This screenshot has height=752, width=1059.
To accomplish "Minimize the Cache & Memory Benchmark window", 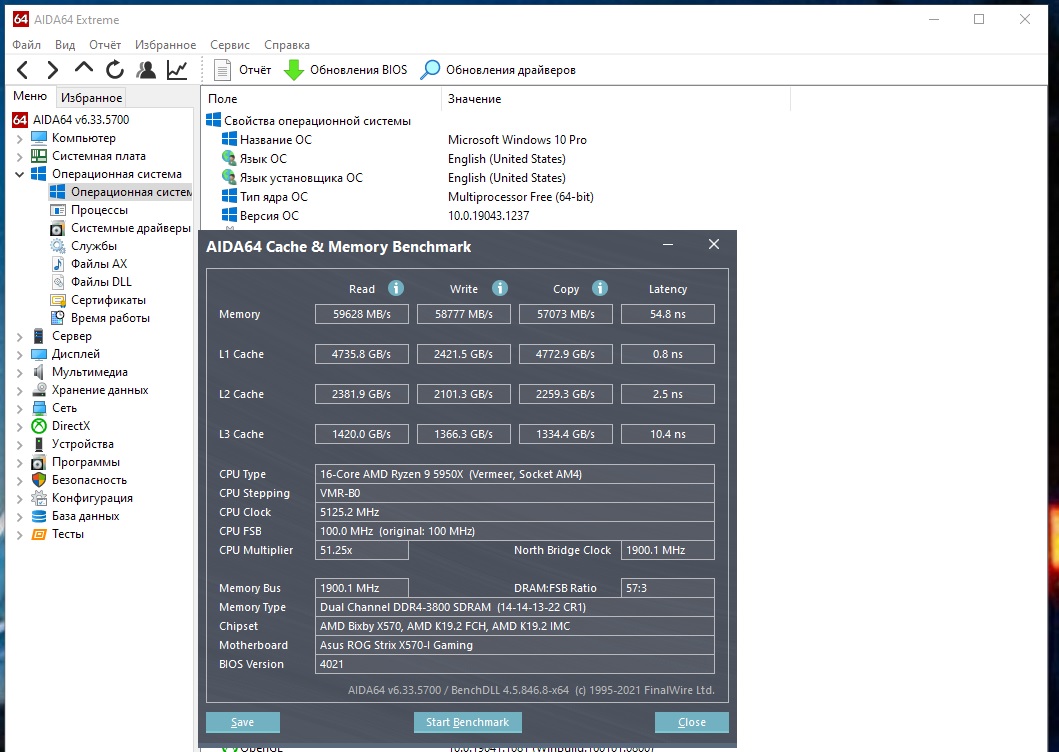I will (x=668, y=245).
